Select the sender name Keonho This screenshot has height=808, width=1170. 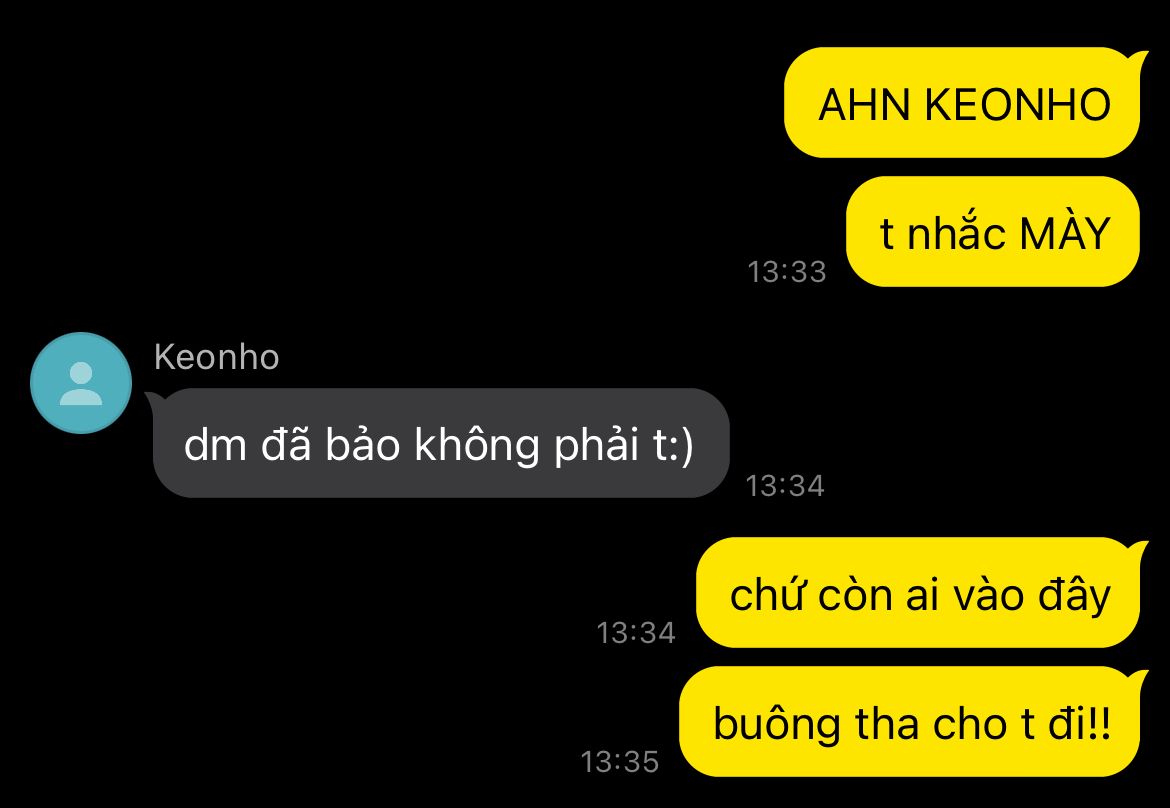pos(216,357)
